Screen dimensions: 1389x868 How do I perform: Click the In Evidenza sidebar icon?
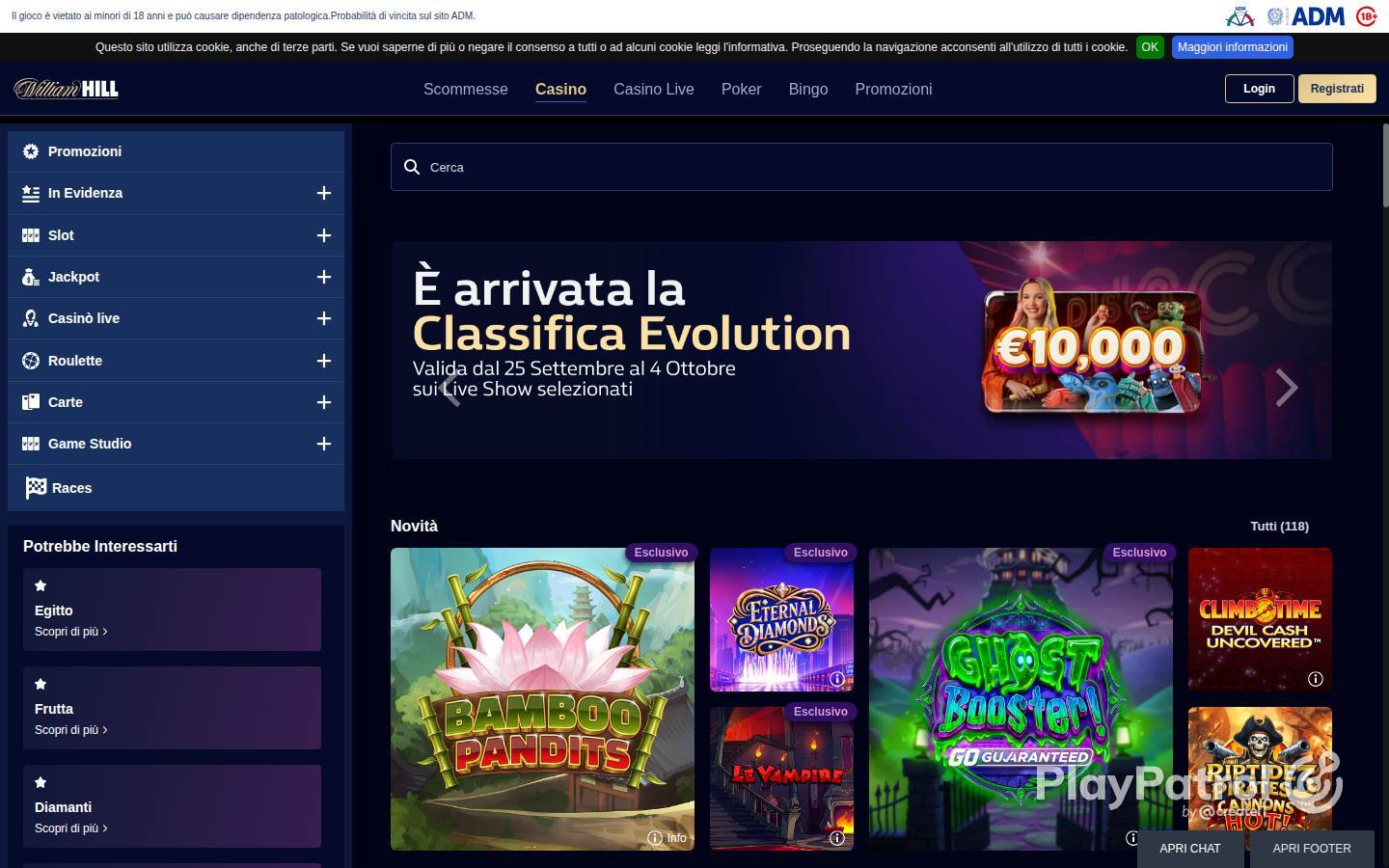tap(31, 193)
